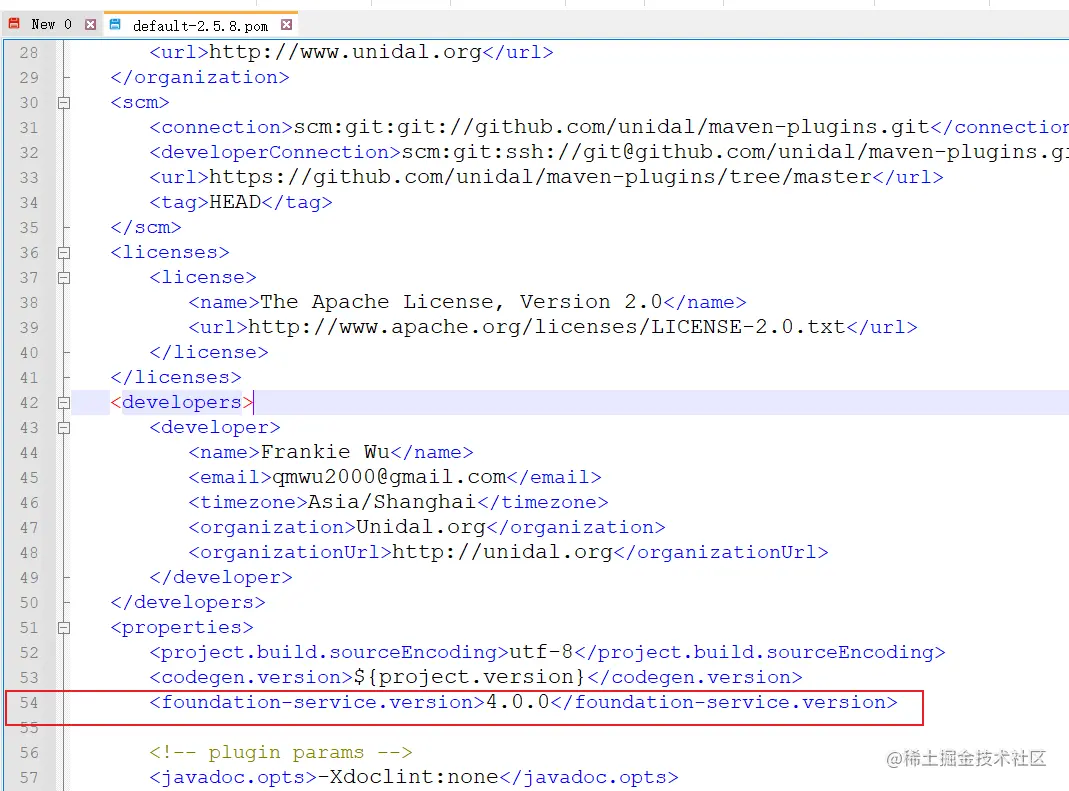The height and width of the screenshot is (791, 1069).
Task: Click line number 42 in the margin
Action: tap(29, 402)
